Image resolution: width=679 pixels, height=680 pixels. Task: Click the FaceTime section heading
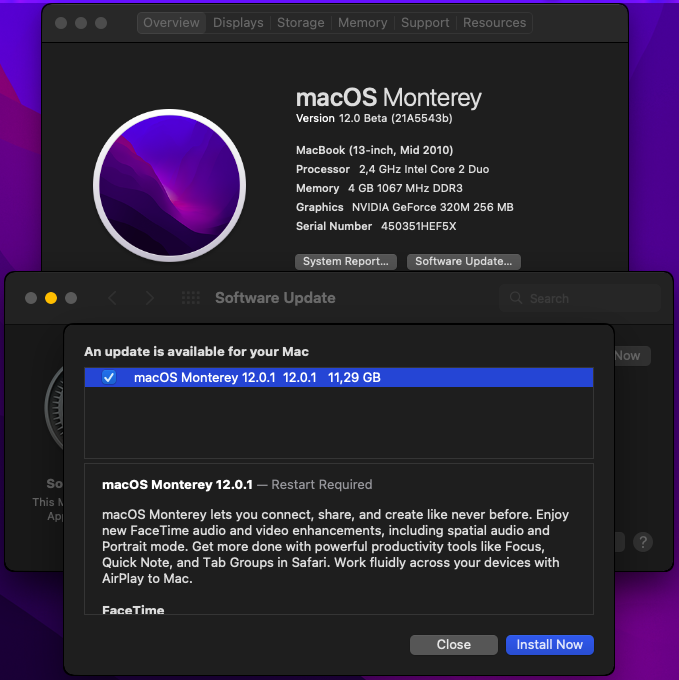133,609
